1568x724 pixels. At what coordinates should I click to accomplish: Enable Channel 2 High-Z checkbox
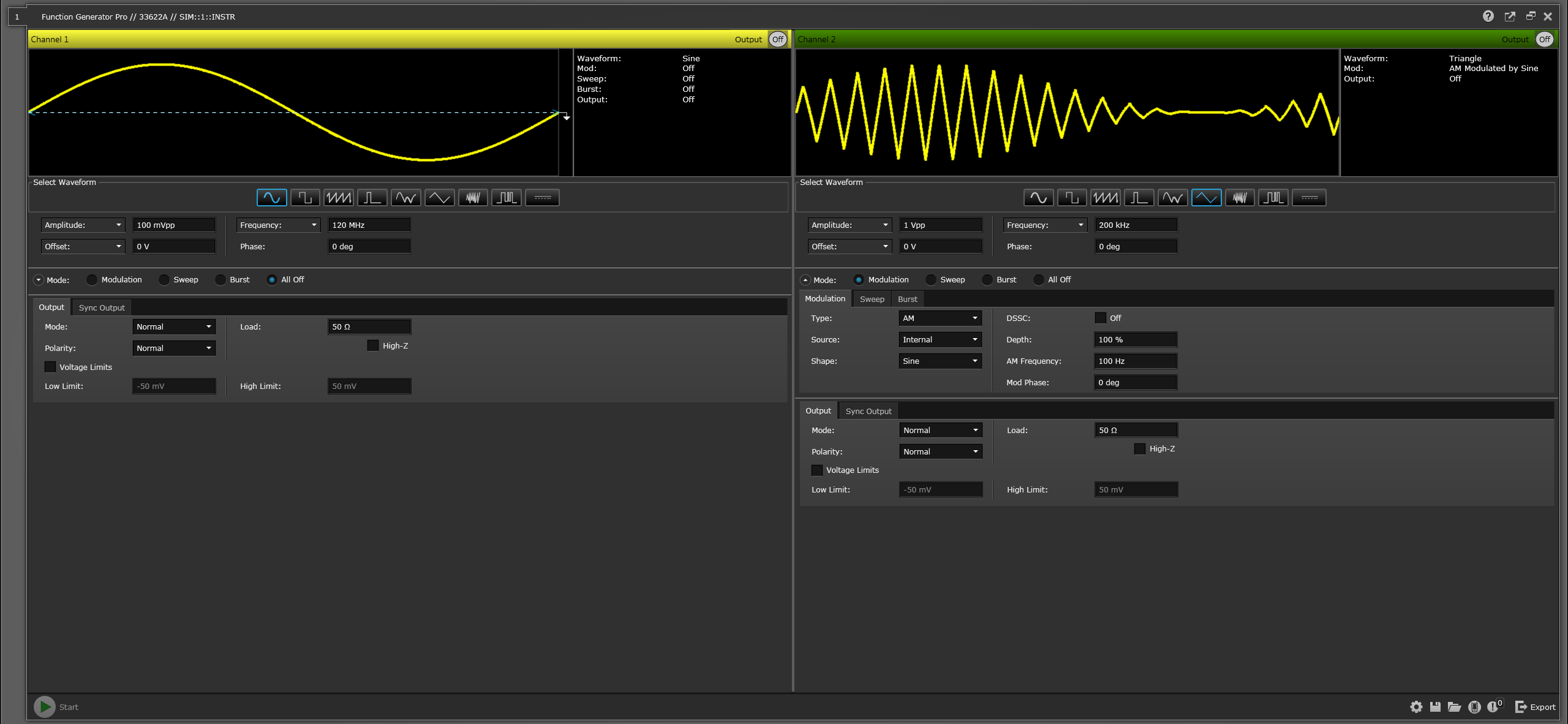click(x=1140, y=448)
